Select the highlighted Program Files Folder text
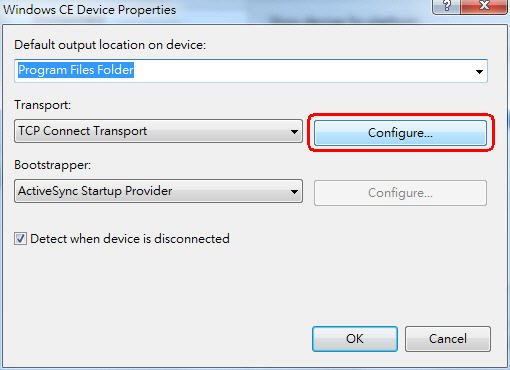The image size is (510, 370). 76,70
